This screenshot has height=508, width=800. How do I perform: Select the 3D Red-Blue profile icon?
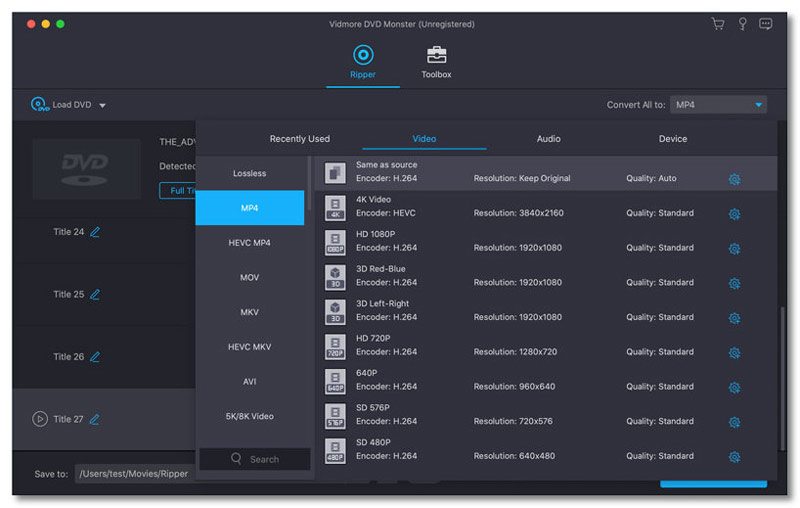(x=335, y=277)
